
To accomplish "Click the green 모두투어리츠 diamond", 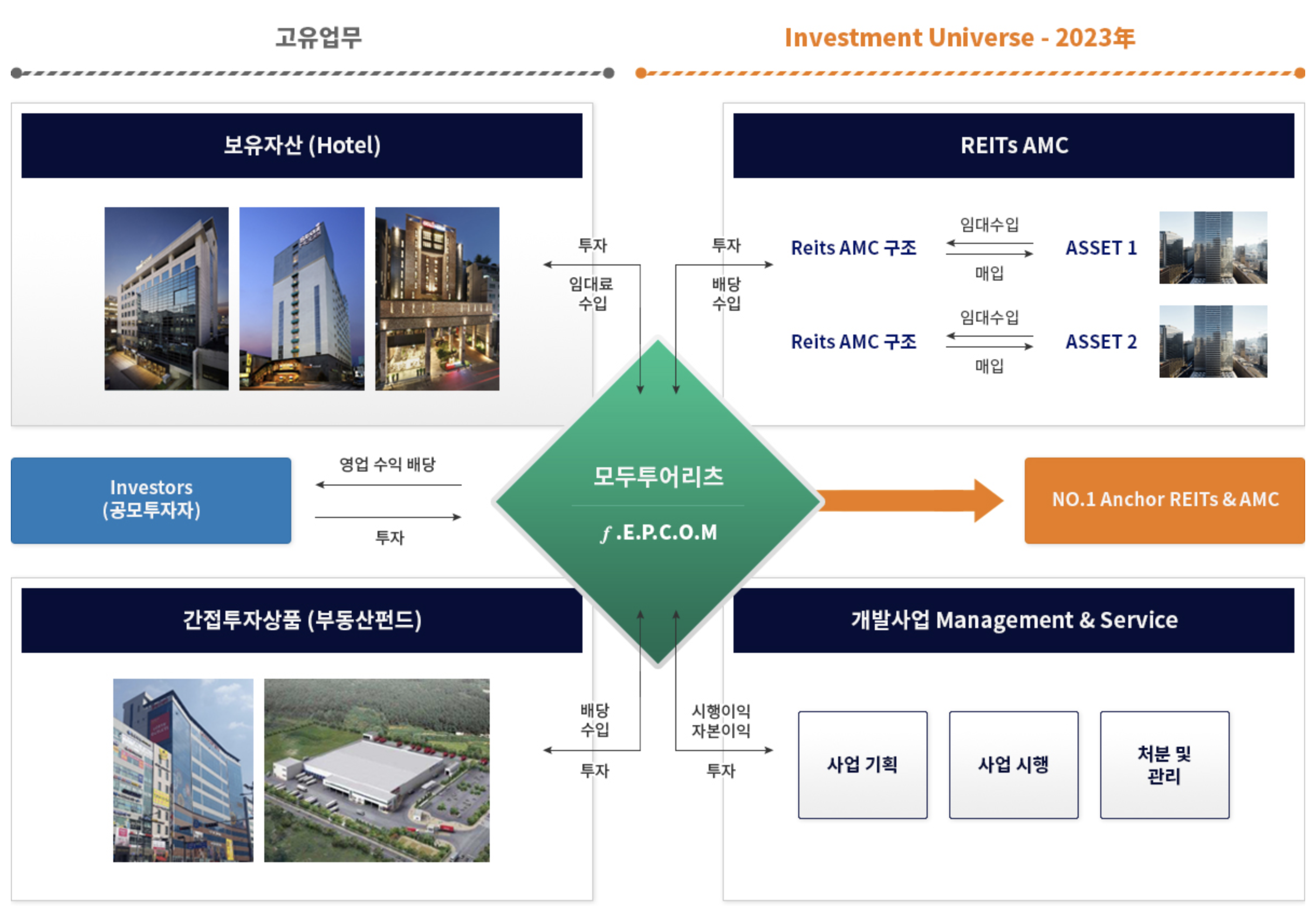I will coord(657,501).
